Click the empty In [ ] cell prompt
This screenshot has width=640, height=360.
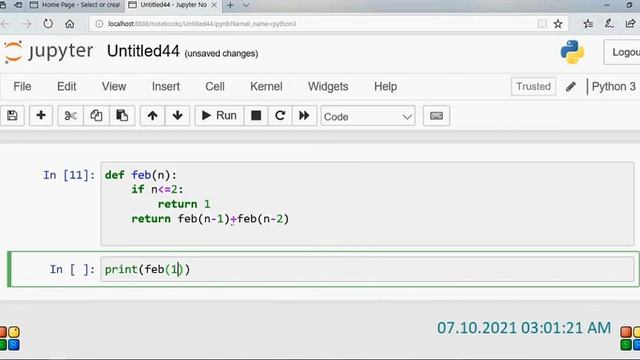click(x=72, y=269)
